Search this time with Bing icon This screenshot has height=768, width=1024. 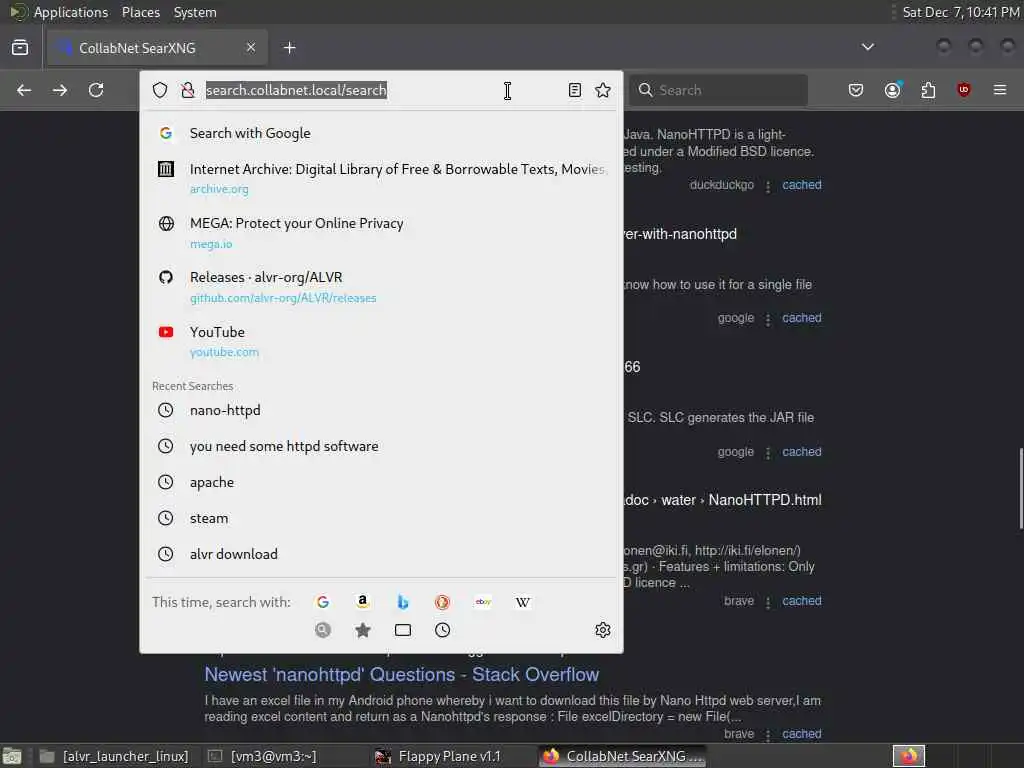click(x=403, y=602)
